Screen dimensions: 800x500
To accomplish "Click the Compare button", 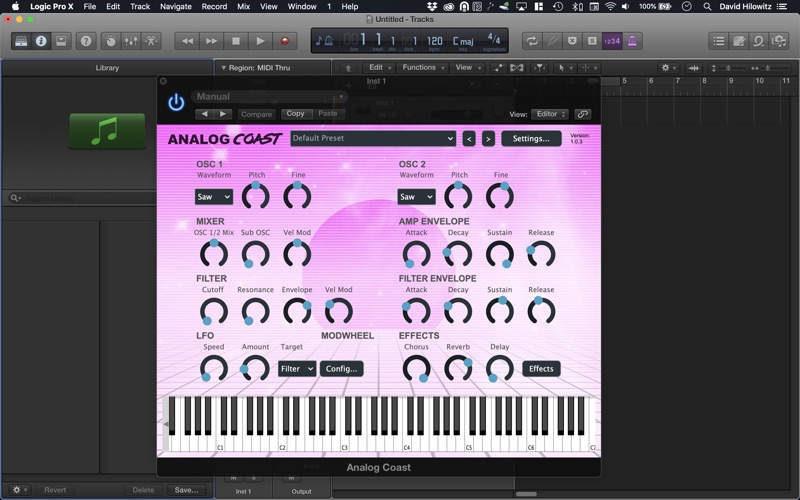I will coord(256,114).
